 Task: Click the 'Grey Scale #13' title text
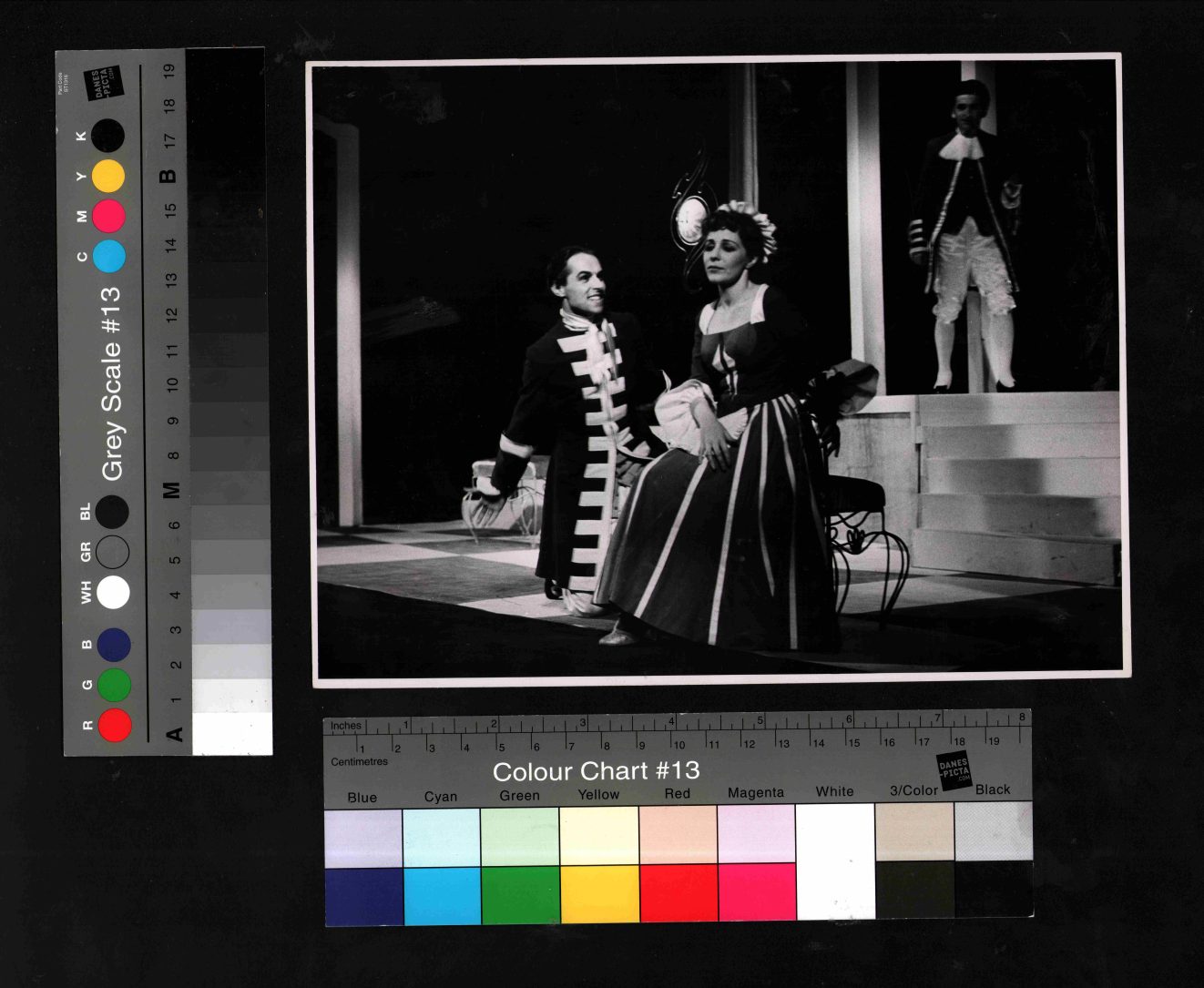pos(111,383)
